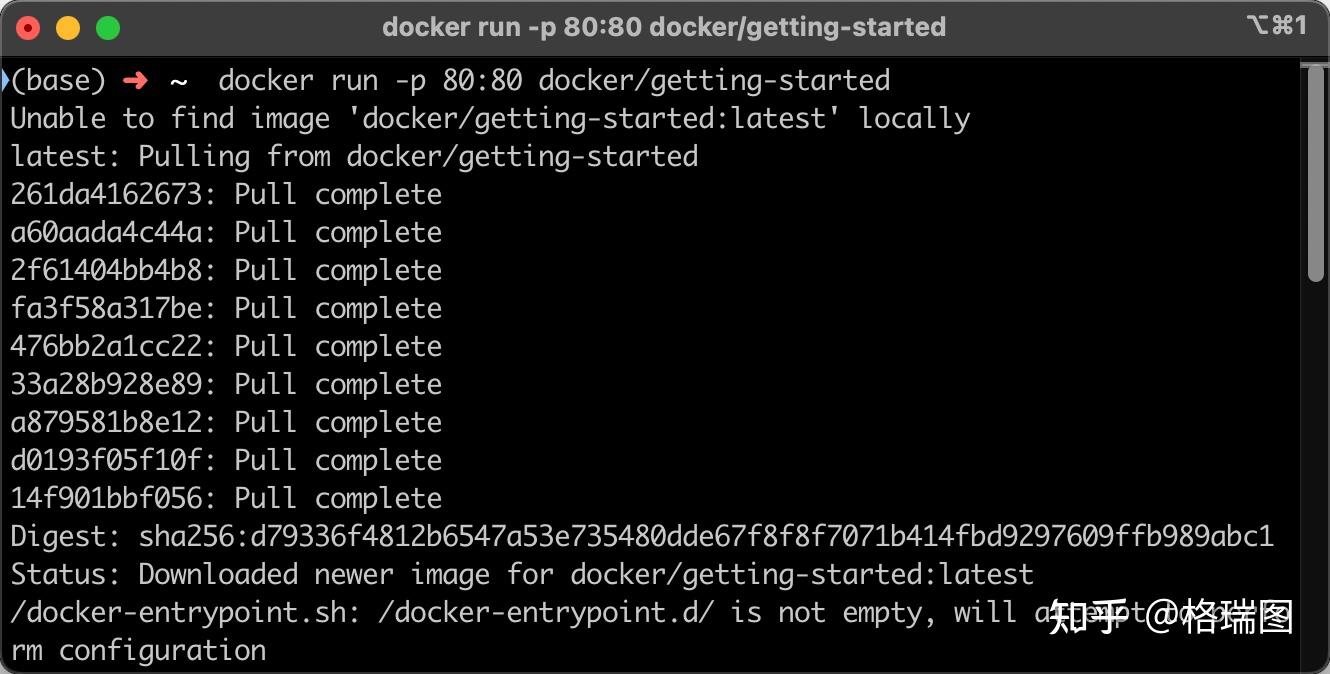The width and height of the screenshot is (1330, 674).
Task: Click the '/docker-entrypoint.sh:' path text
Action: [x=185, y=613]
